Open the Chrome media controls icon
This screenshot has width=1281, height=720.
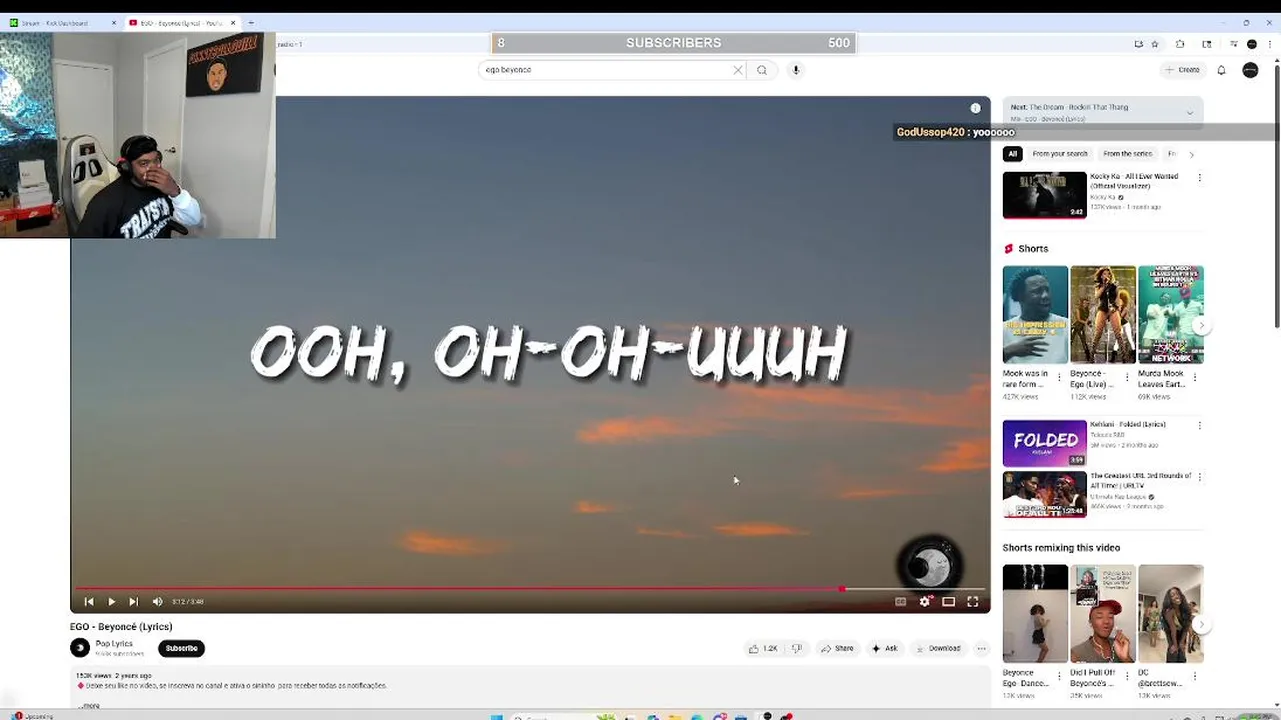click(1234, 44)
